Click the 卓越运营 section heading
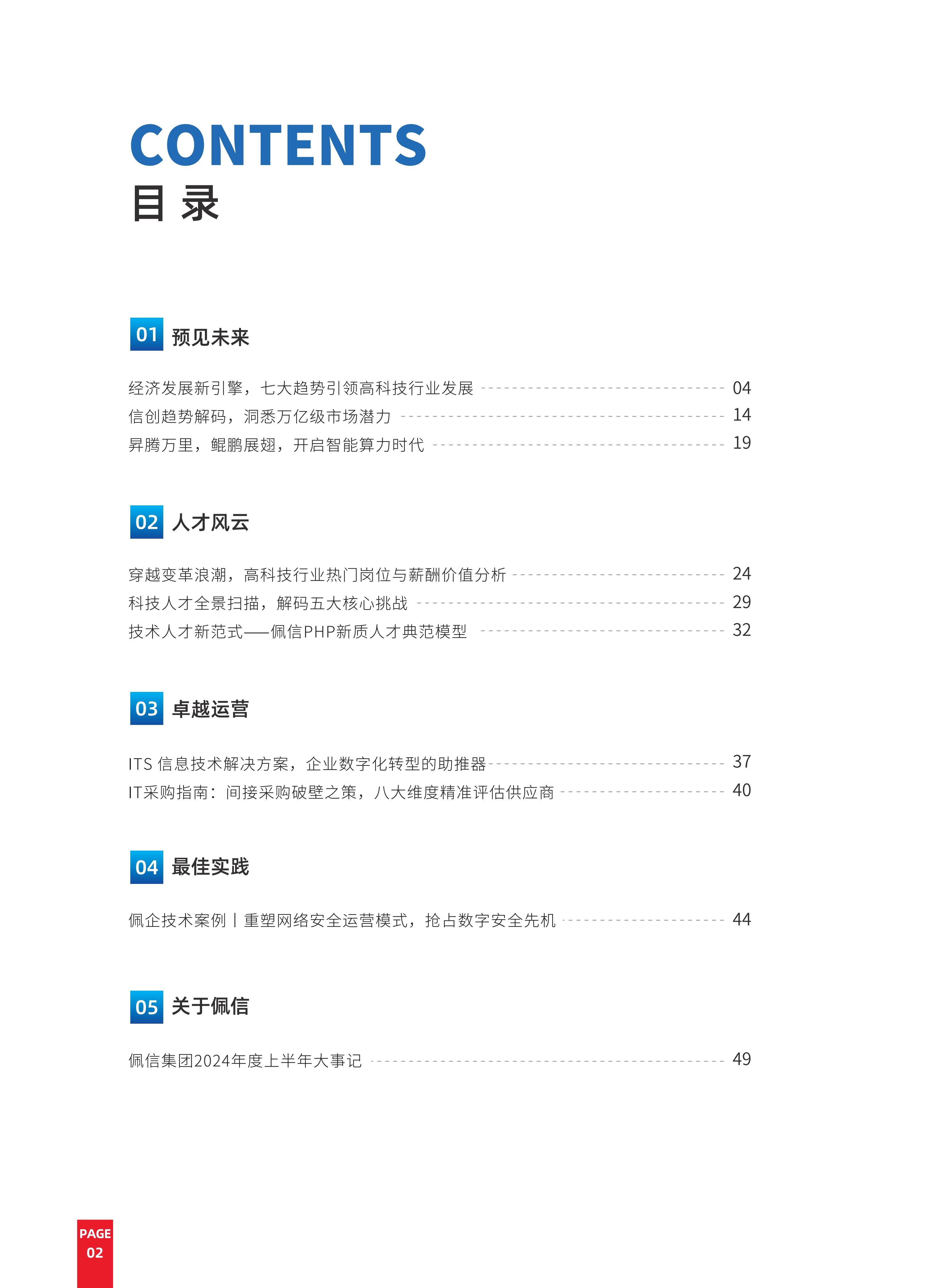The image size is (949, 1288). (210, 709)
